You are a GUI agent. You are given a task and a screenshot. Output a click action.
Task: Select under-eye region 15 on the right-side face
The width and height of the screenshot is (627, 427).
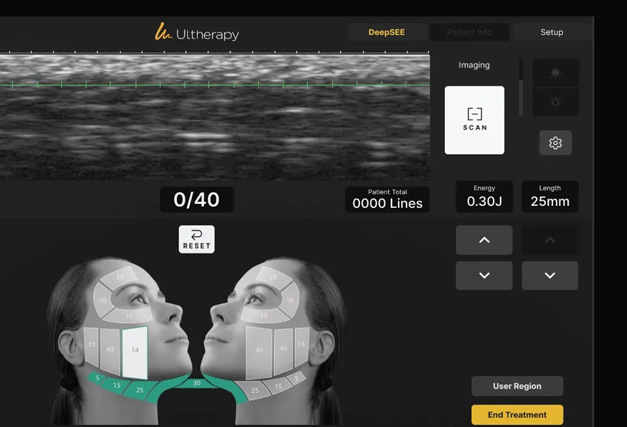point(264,316)
